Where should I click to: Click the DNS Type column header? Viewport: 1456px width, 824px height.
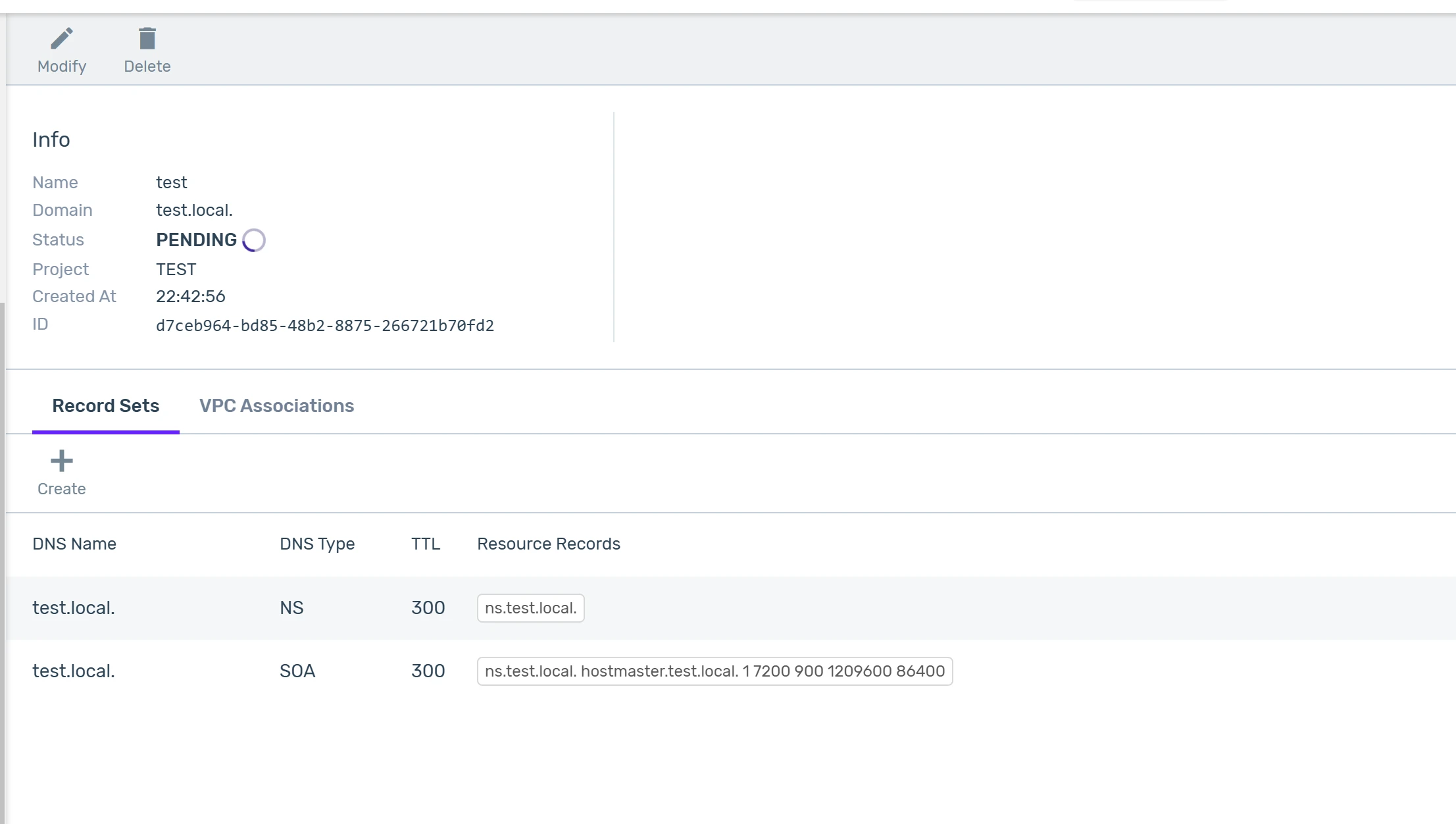pyautogui.click(x=317, y=544)
